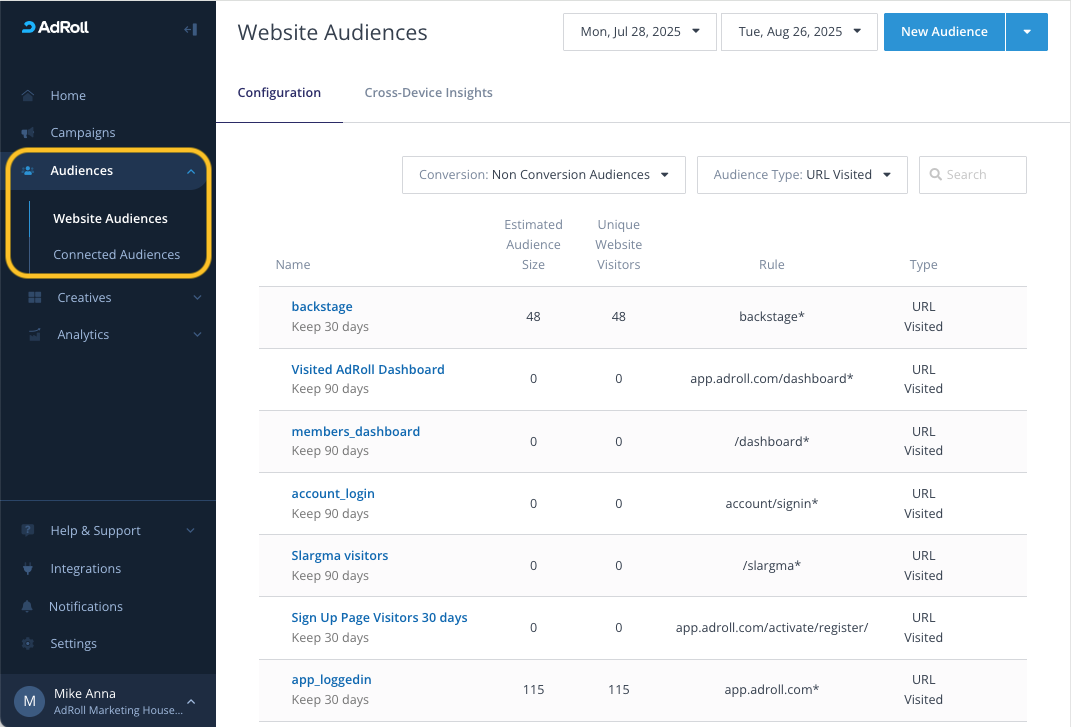Click the Notifications bell icon
Screen dimensions: 1071x727
(x=28, y=607)
